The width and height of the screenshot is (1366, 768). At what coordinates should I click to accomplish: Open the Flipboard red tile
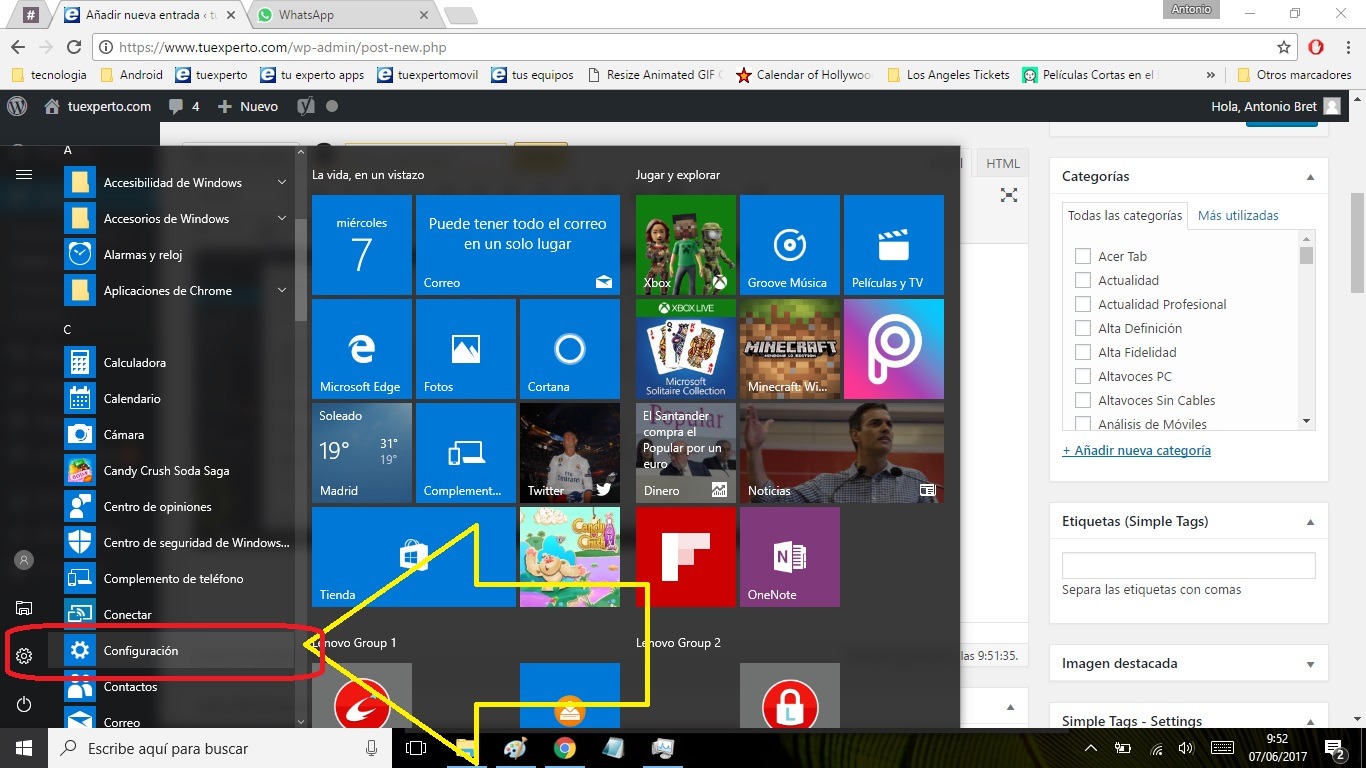coord(686,557)
